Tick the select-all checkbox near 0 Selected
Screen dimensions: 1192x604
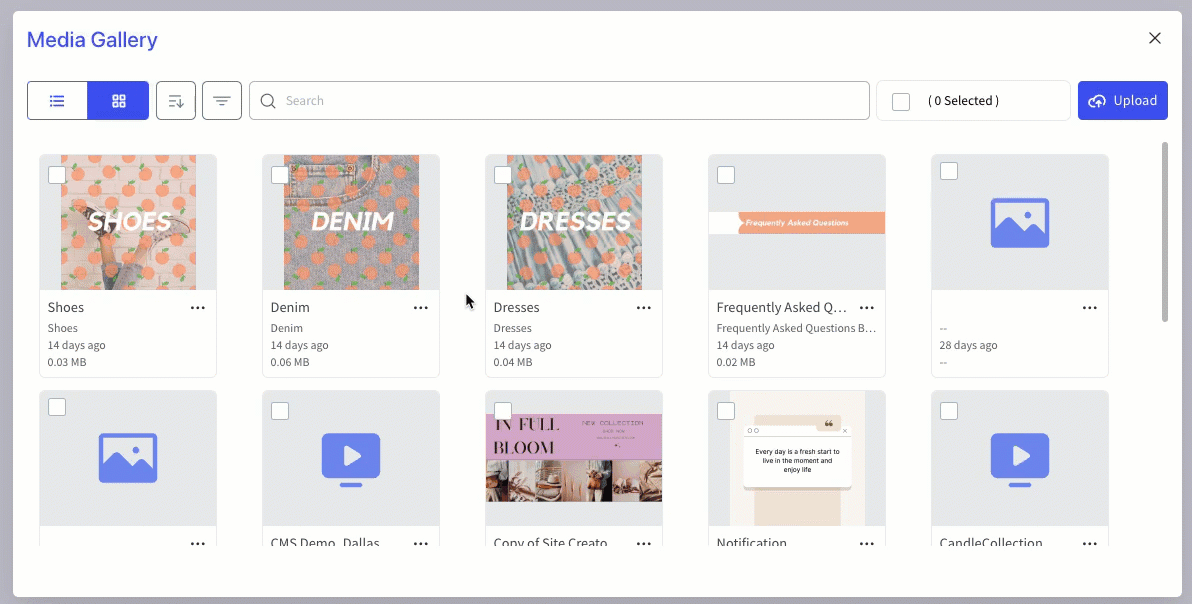pyautogui.click(x=900, y=100)
